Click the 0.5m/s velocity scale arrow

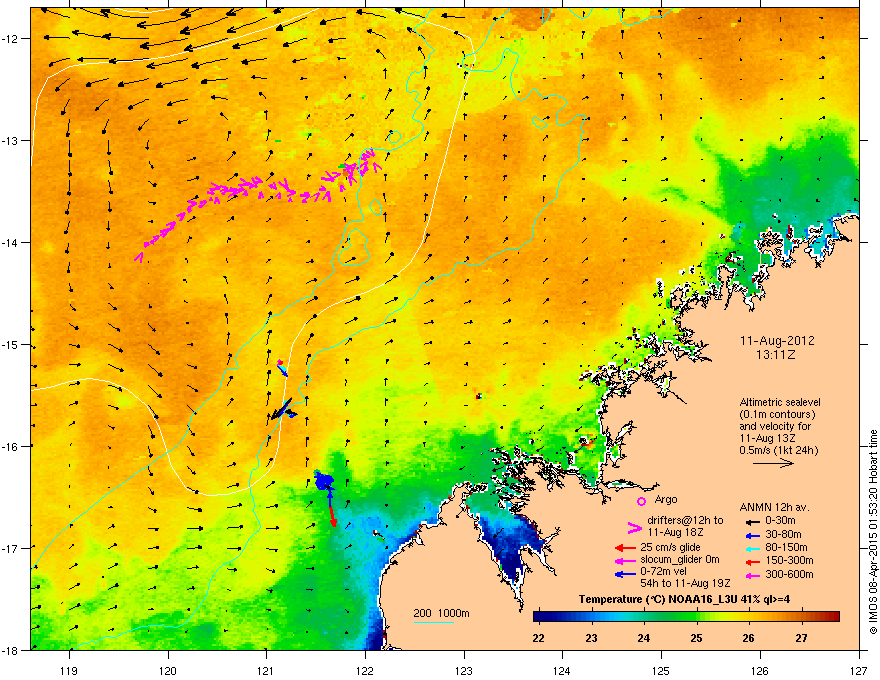773,463
